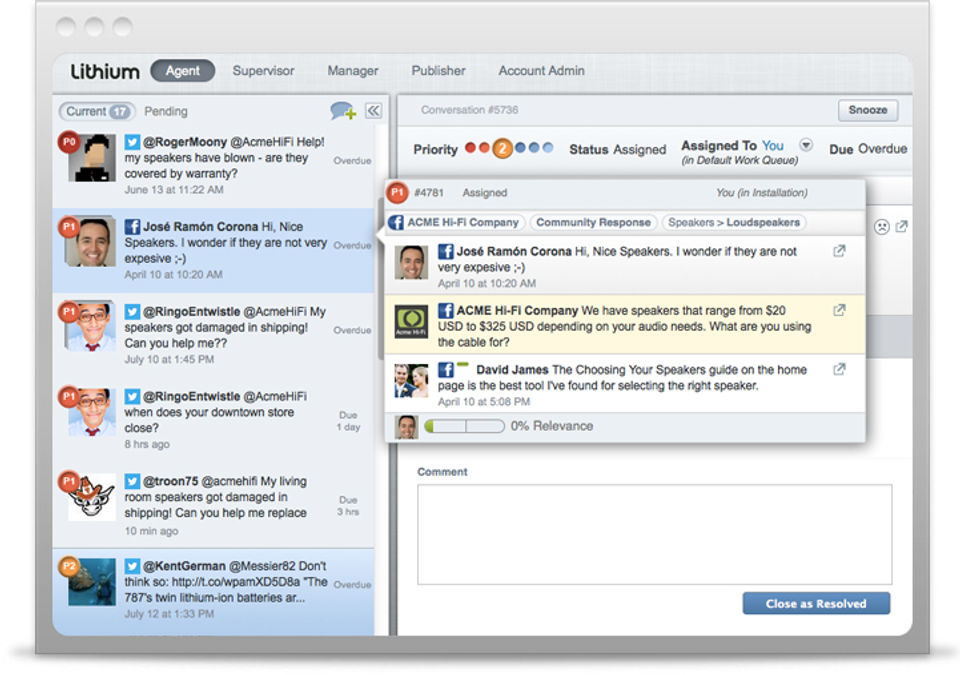
Task: Click Twitter icon on downtown store tweet
Action: point(132,396)
